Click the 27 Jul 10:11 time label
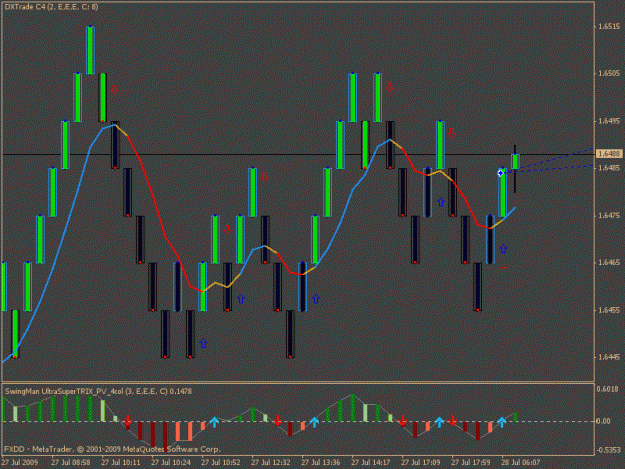Screen dimensions: 625x469 tap(121, 462)
